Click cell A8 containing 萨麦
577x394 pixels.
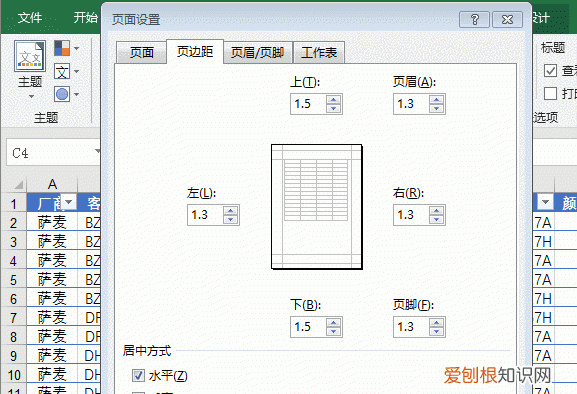[52, 337]
